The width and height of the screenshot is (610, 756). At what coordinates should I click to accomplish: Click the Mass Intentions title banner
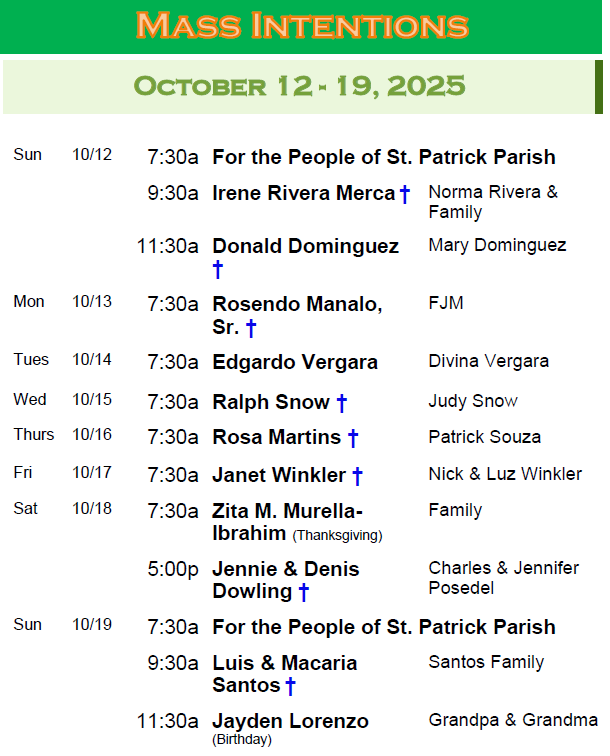301,25
